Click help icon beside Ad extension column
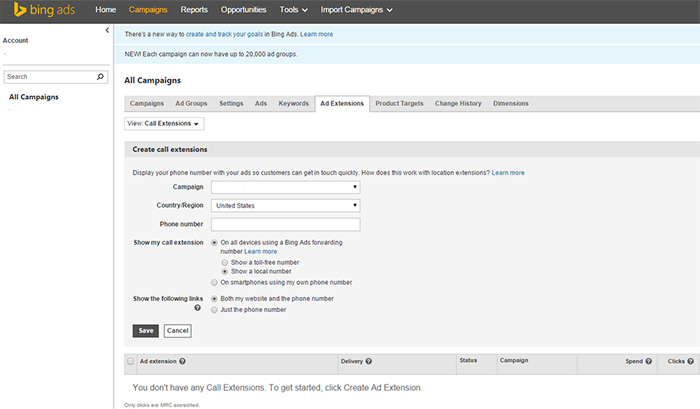 click(x=182, y=360)
